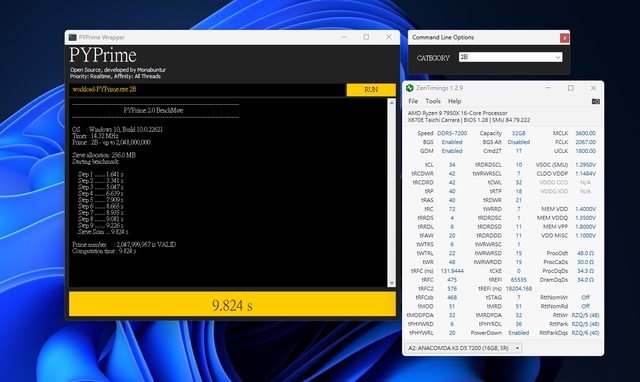Click the workload-PYPrime.exe 2B command field
640x382 pixels.
click(207, 89)
